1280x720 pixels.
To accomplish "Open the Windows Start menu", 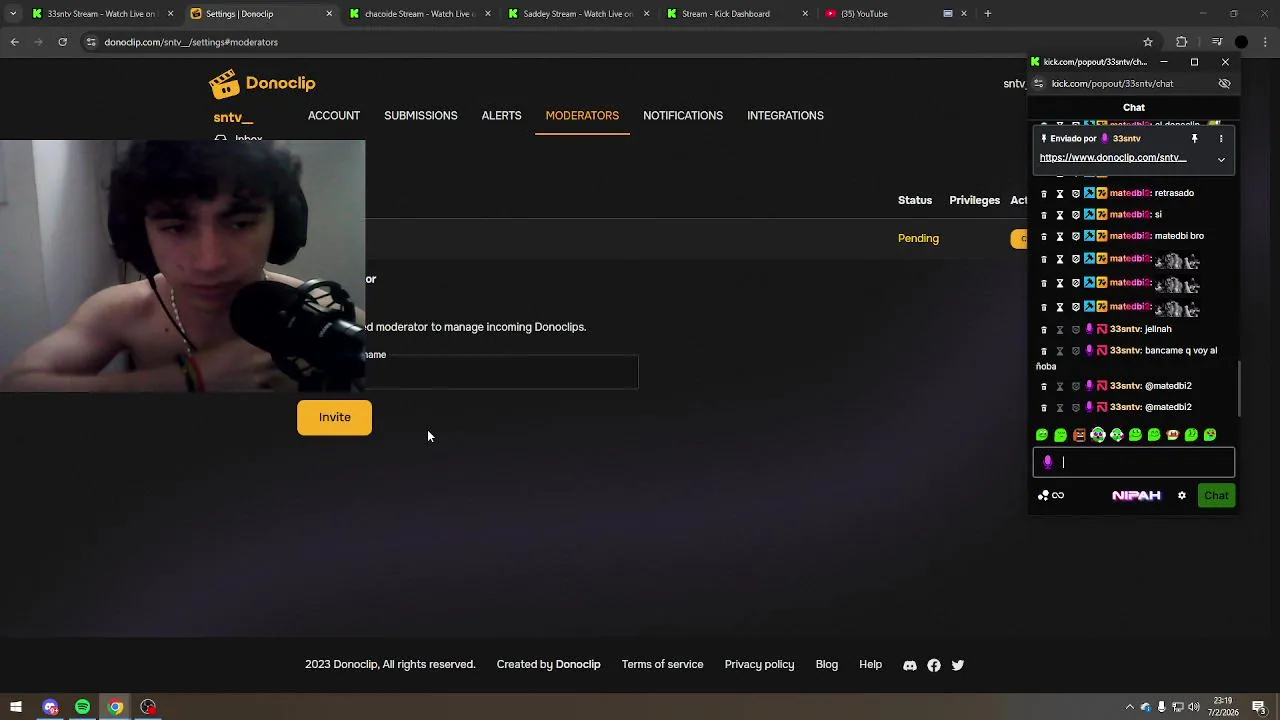I will (16, 708).
